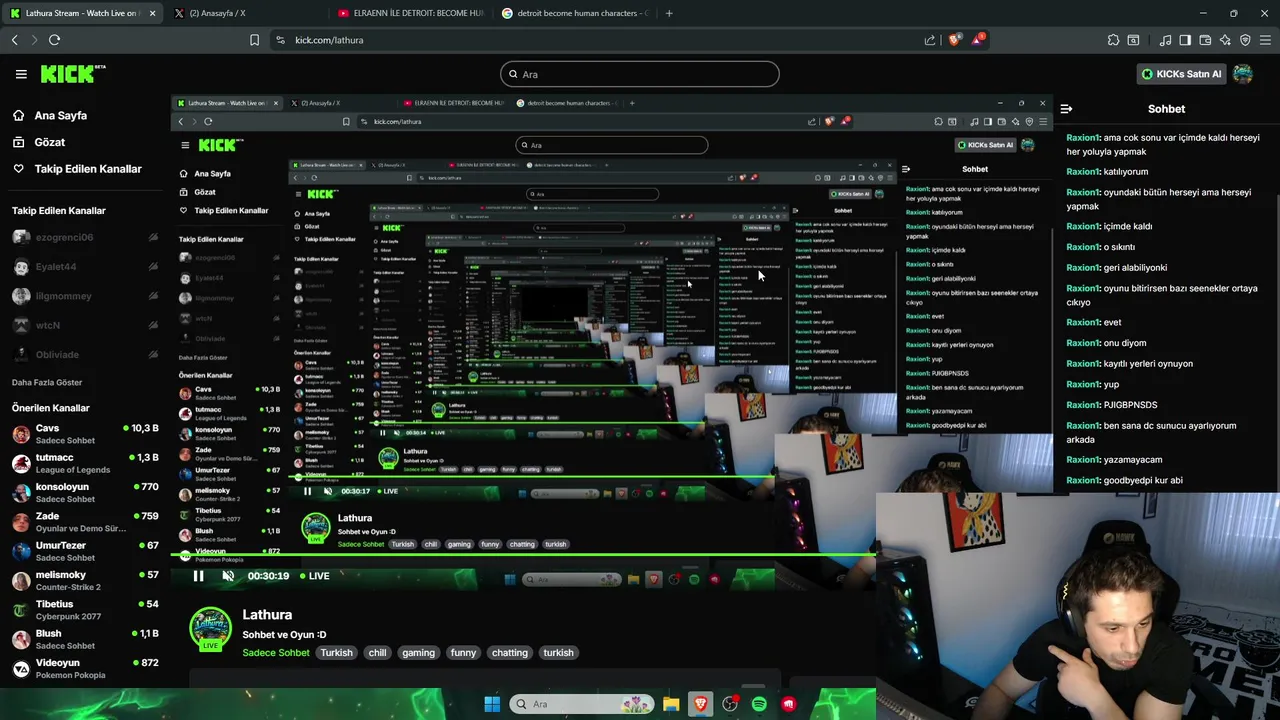Click KICKs Satın Al button
1280x720 pixels.
[1182, 74]
